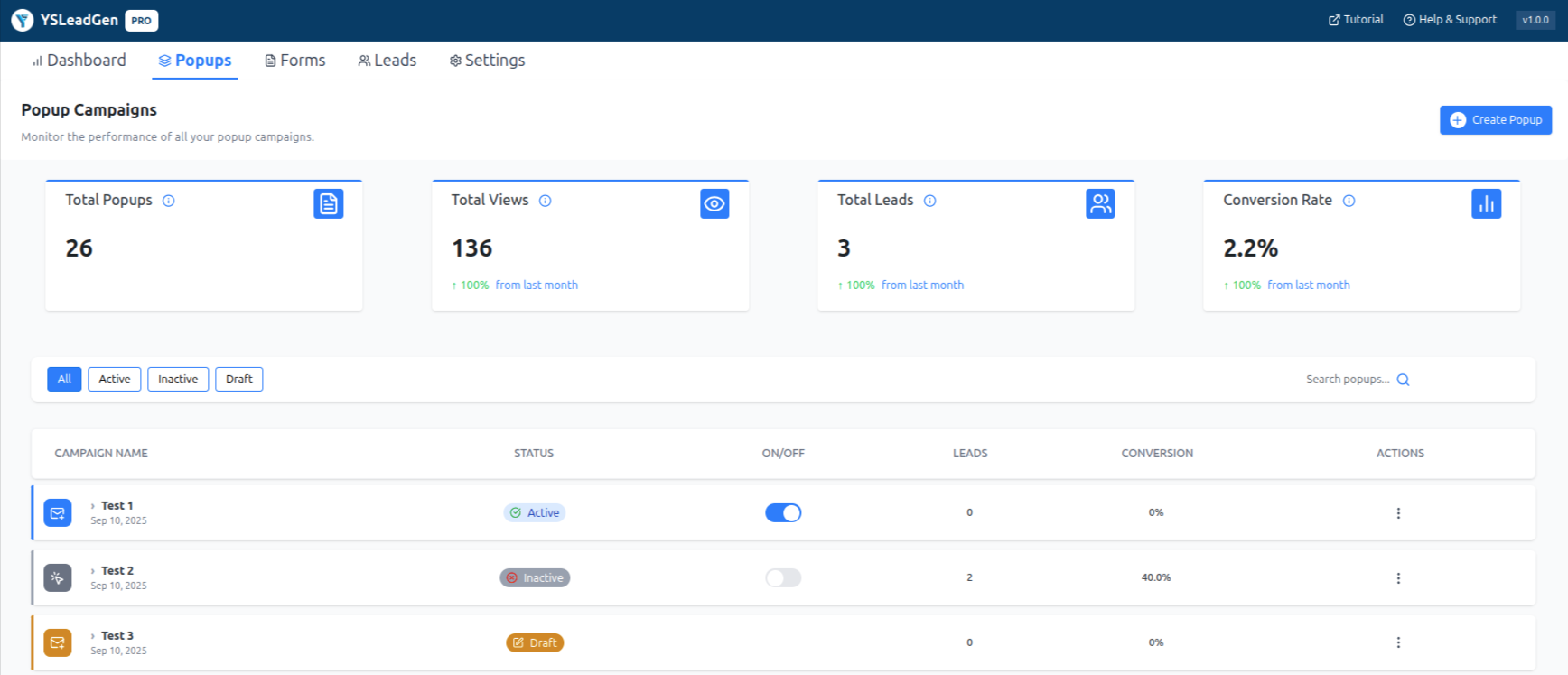
Task: Open the Tutorial link
Action: click(x=1356, y=20)
